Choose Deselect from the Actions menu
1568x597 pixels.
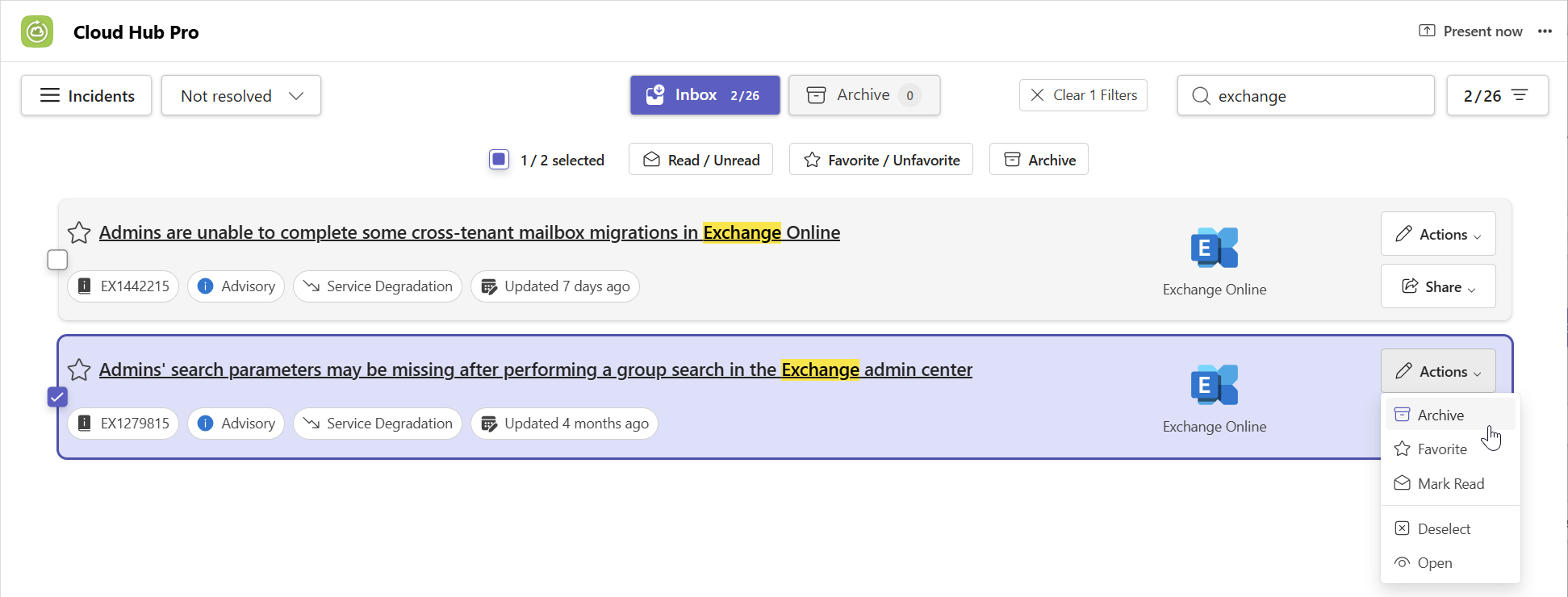1450,529
